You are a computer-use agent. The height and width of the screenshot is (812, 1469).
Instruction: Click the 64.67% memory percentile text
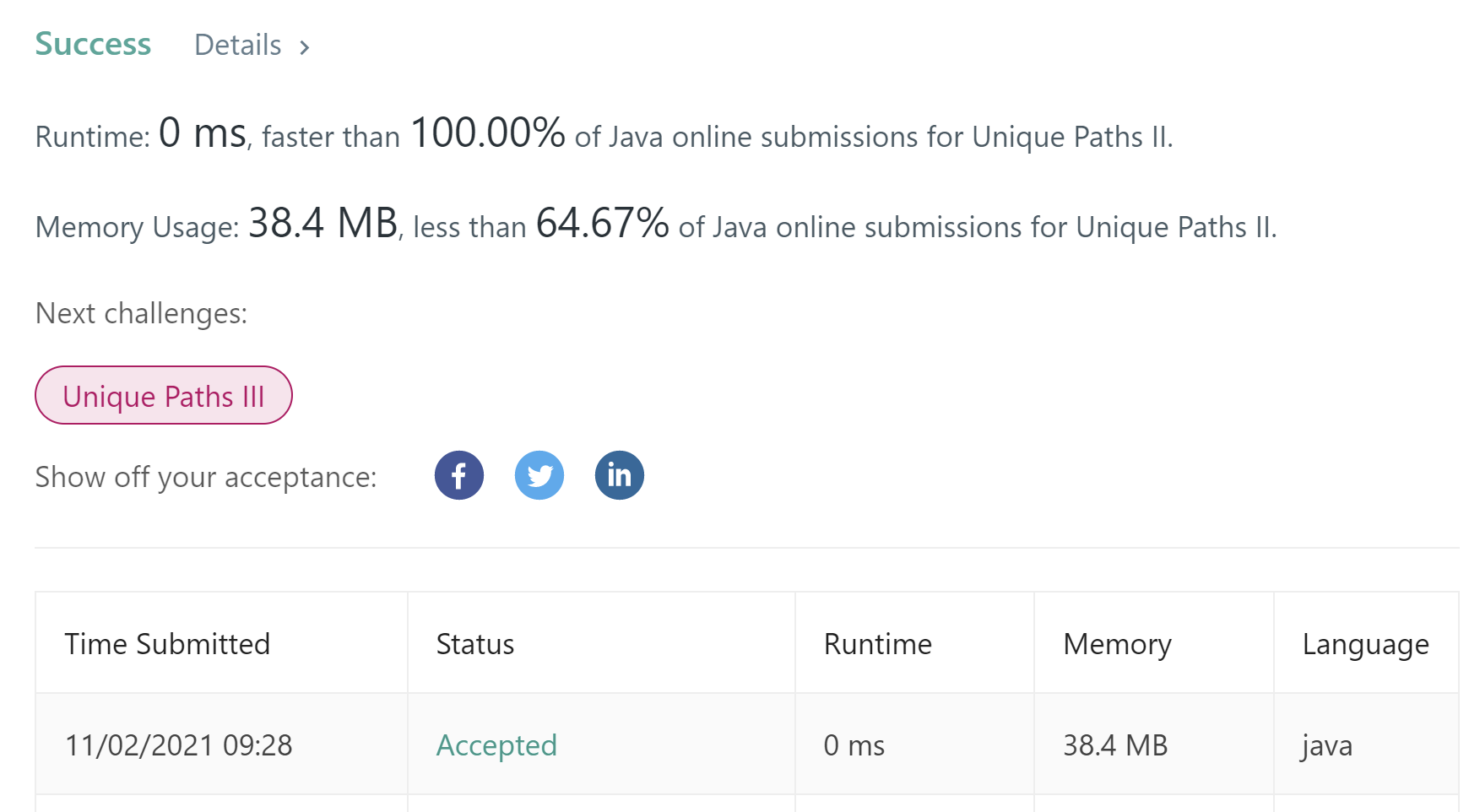602,224
